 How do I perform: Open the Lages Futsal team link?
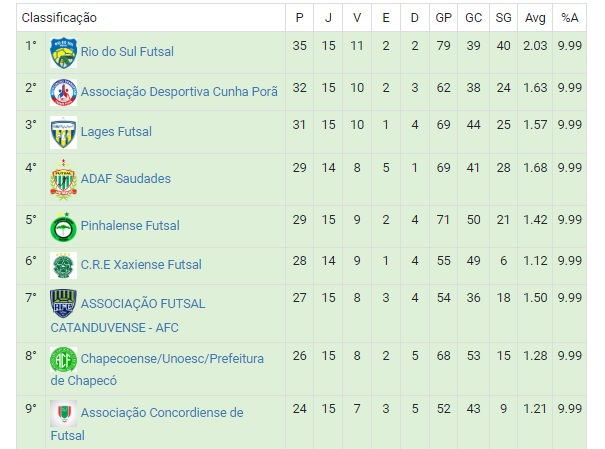click(116, 132)
